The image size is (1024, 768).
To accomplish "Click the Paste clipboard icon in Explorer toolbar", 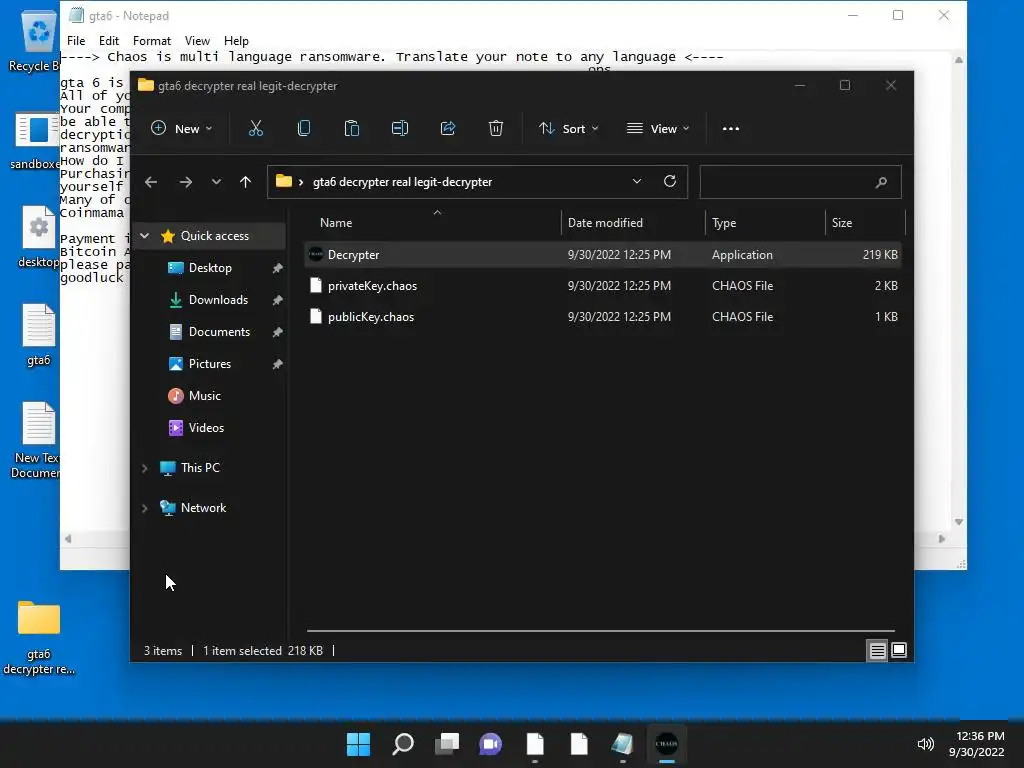I will 352,129.
